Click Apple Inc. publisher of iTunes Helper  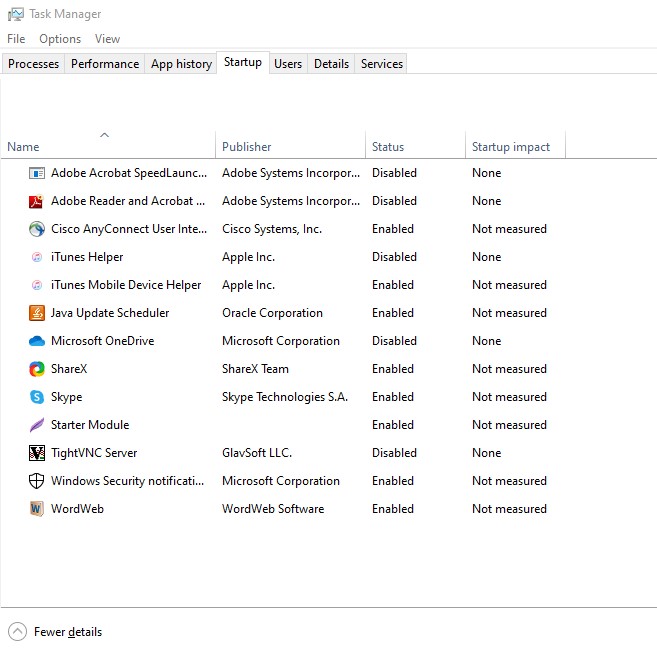click(248, 257)
